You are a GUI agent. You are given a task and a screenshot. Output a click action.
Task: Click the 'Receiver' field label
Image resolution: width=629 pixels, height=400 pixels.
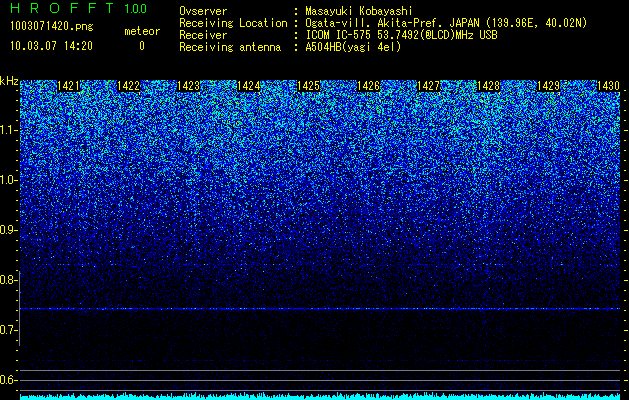click(203, 35)
